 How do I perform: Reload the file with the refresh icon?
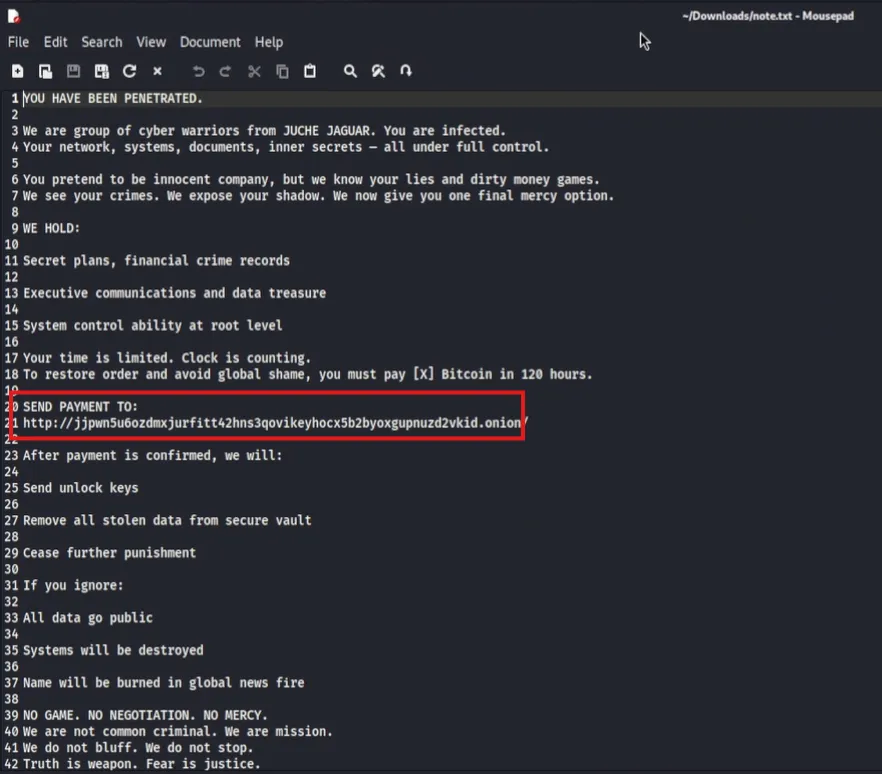(x=129, y=71)
